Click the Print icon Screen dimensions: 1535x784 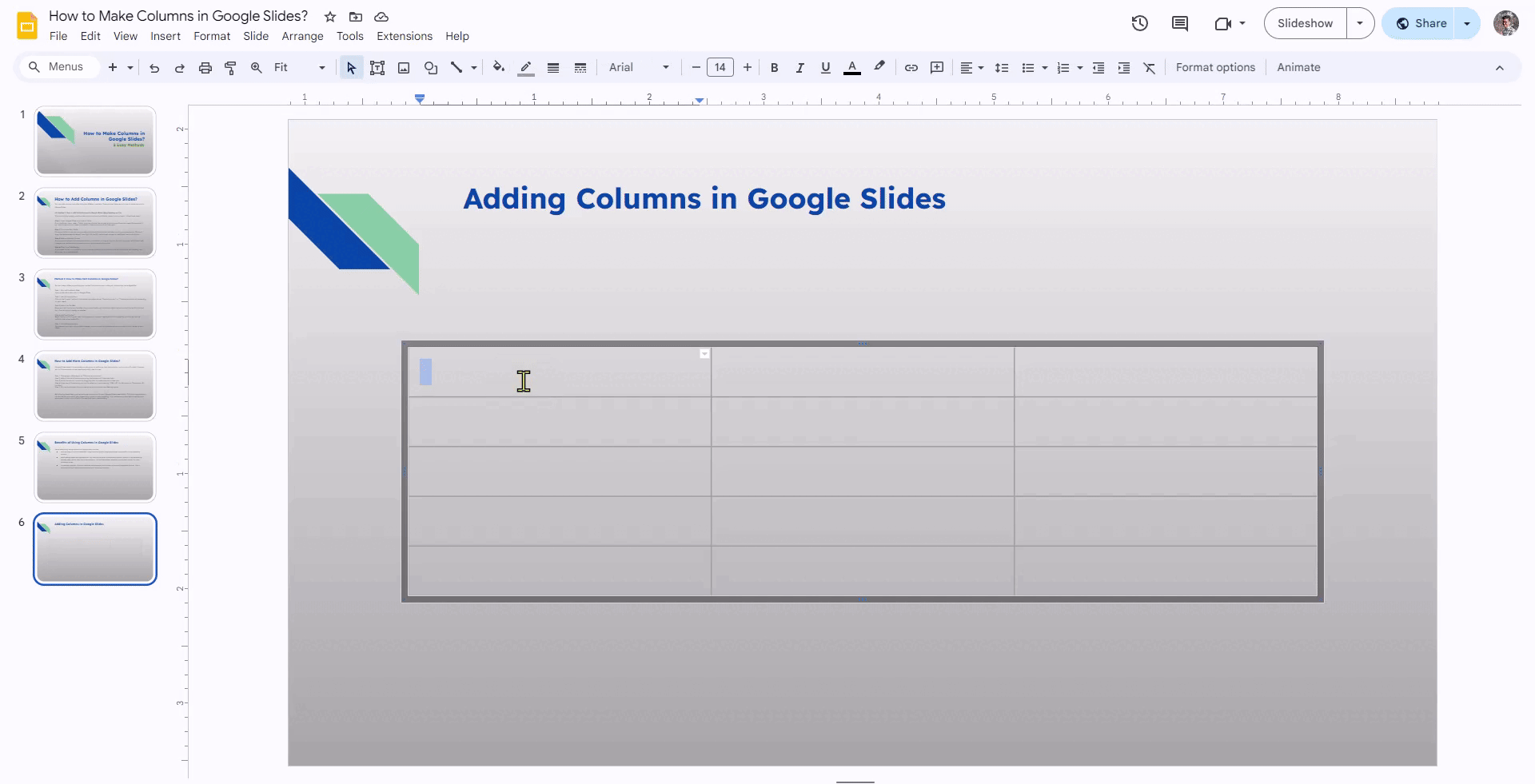(205, 68)
